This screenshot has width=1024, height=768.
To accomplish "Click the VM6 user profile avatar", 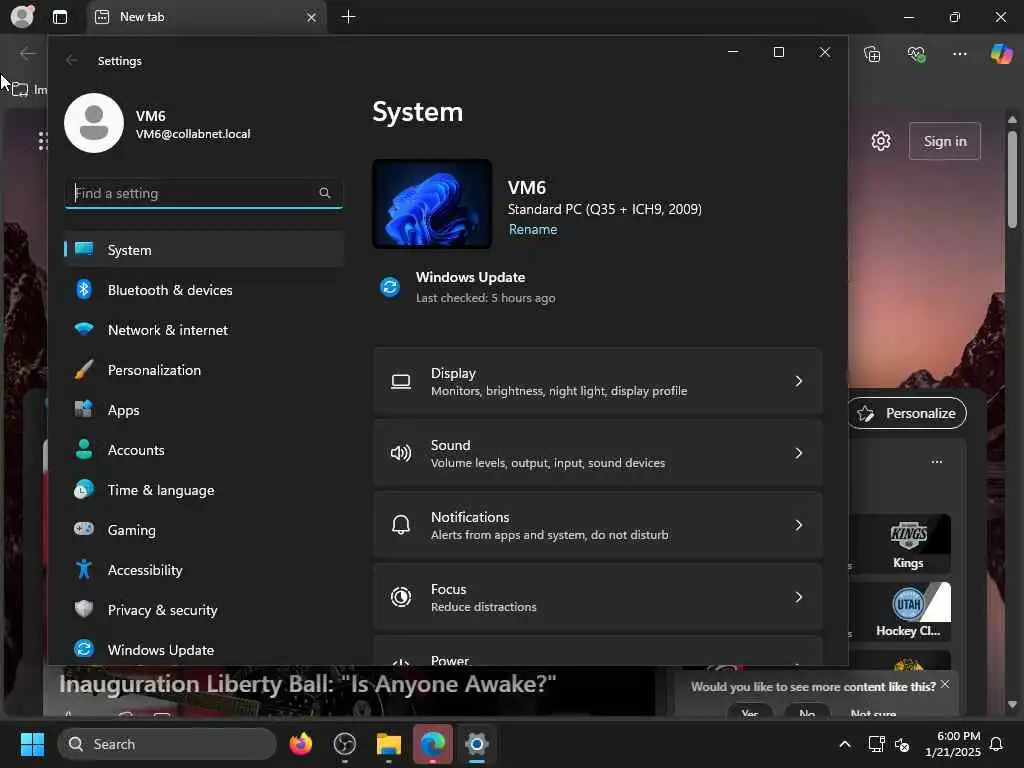I will pos(94,123).
